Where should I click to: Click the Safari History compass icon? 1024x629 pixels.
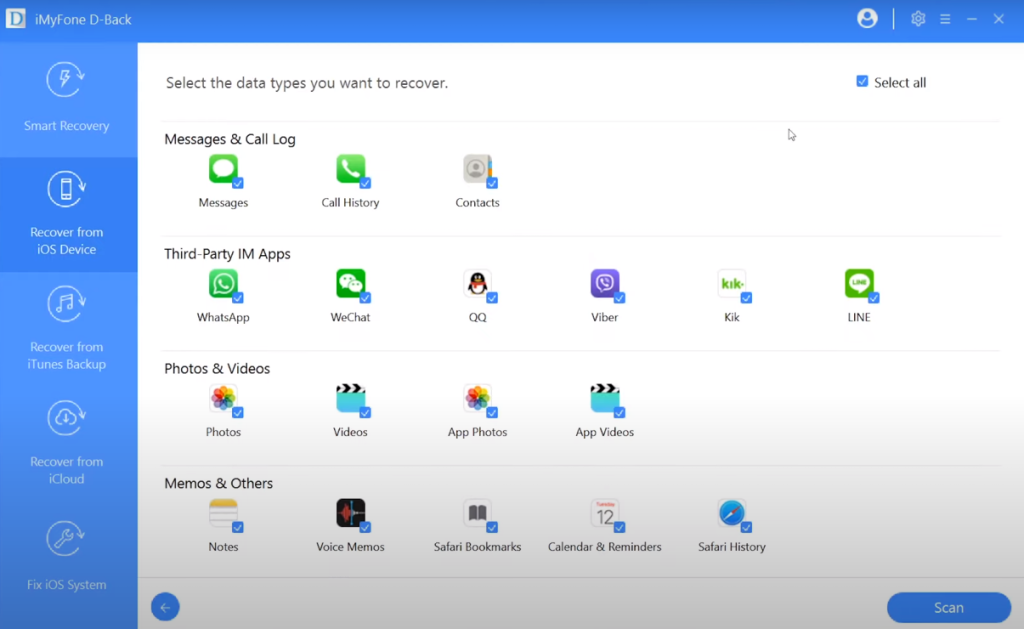click(731, 514)
